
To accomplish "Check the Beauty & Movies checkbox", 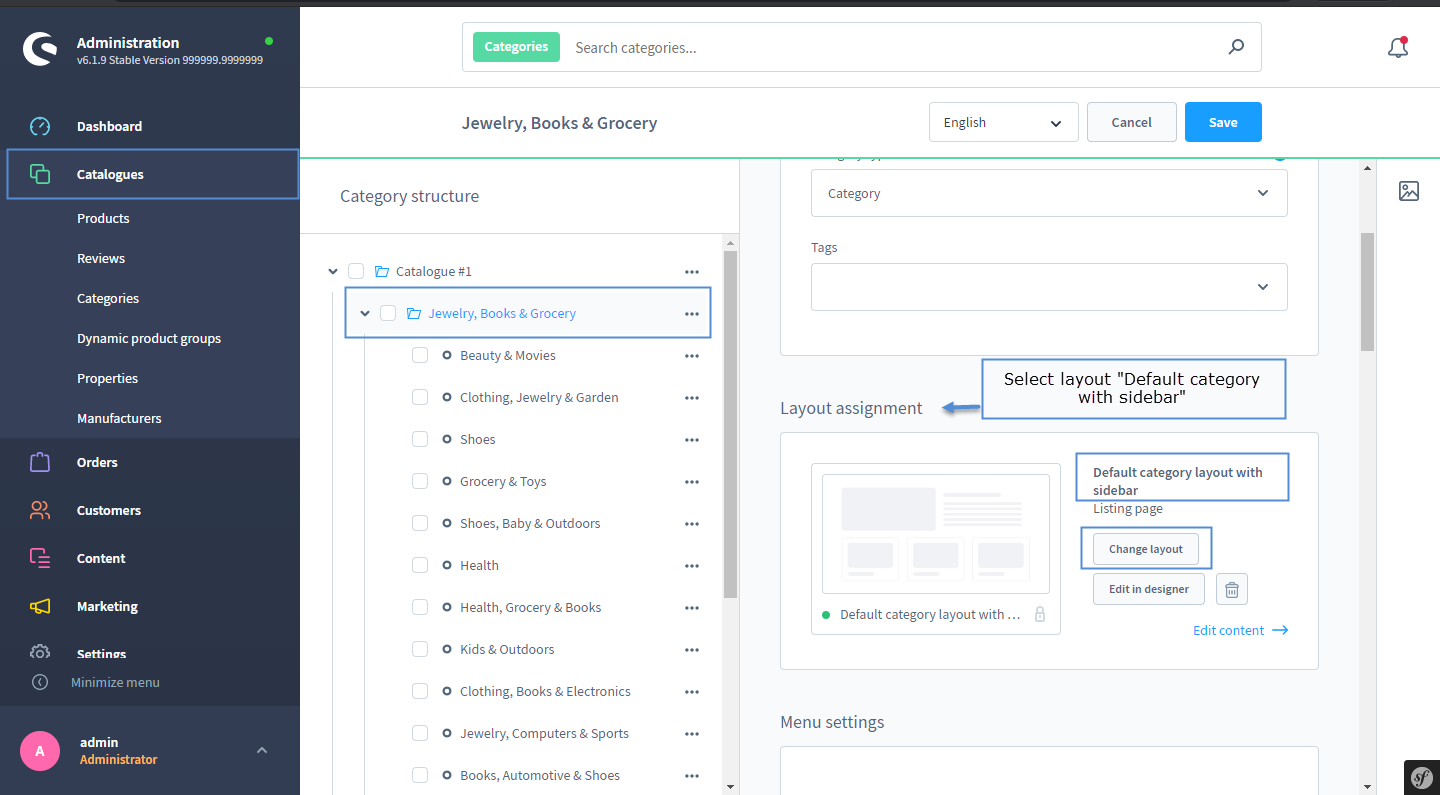I will click(420, 355).
